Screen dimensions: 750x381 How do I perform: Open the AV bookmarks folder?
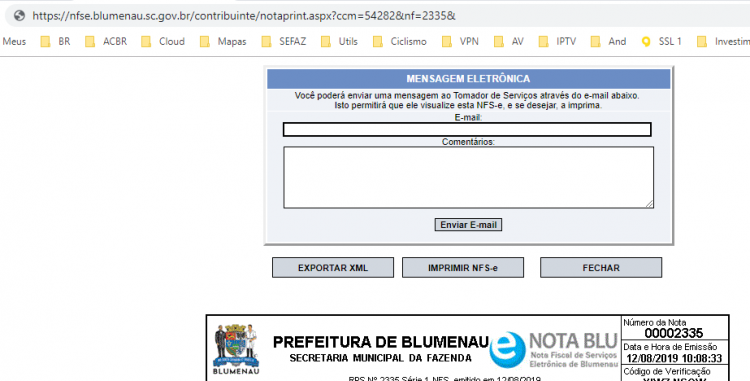pyautogui.click(x=509, y=42)
